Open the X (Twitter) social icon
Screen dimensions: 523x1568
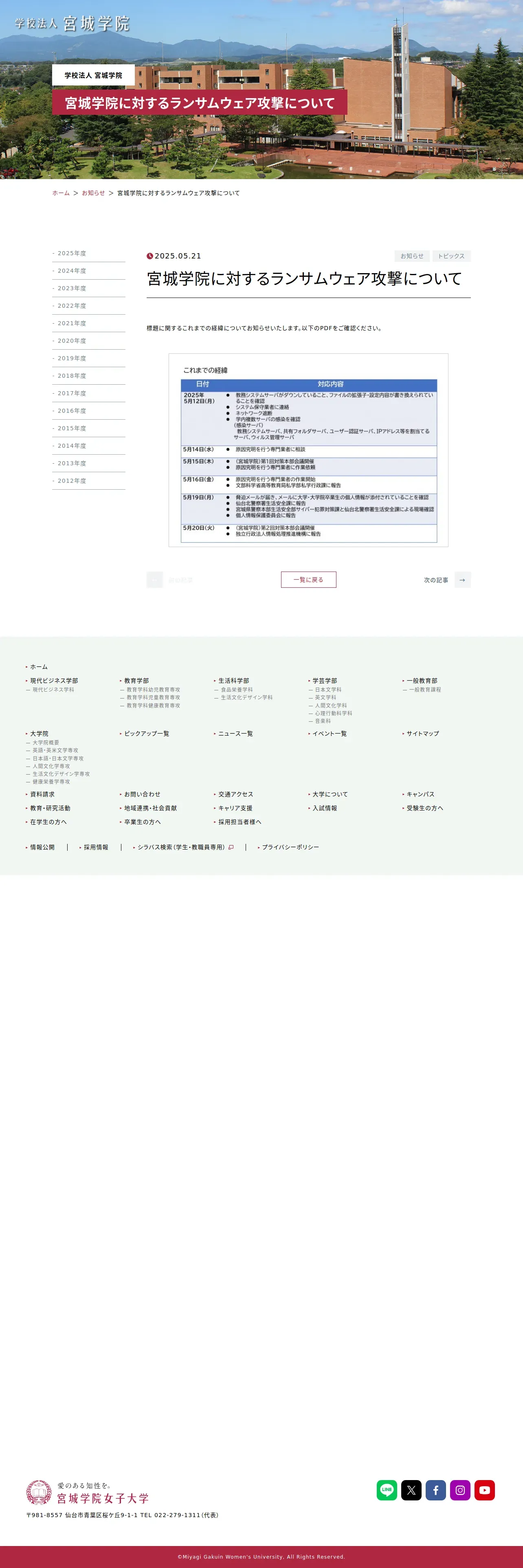coord(411,1490)
